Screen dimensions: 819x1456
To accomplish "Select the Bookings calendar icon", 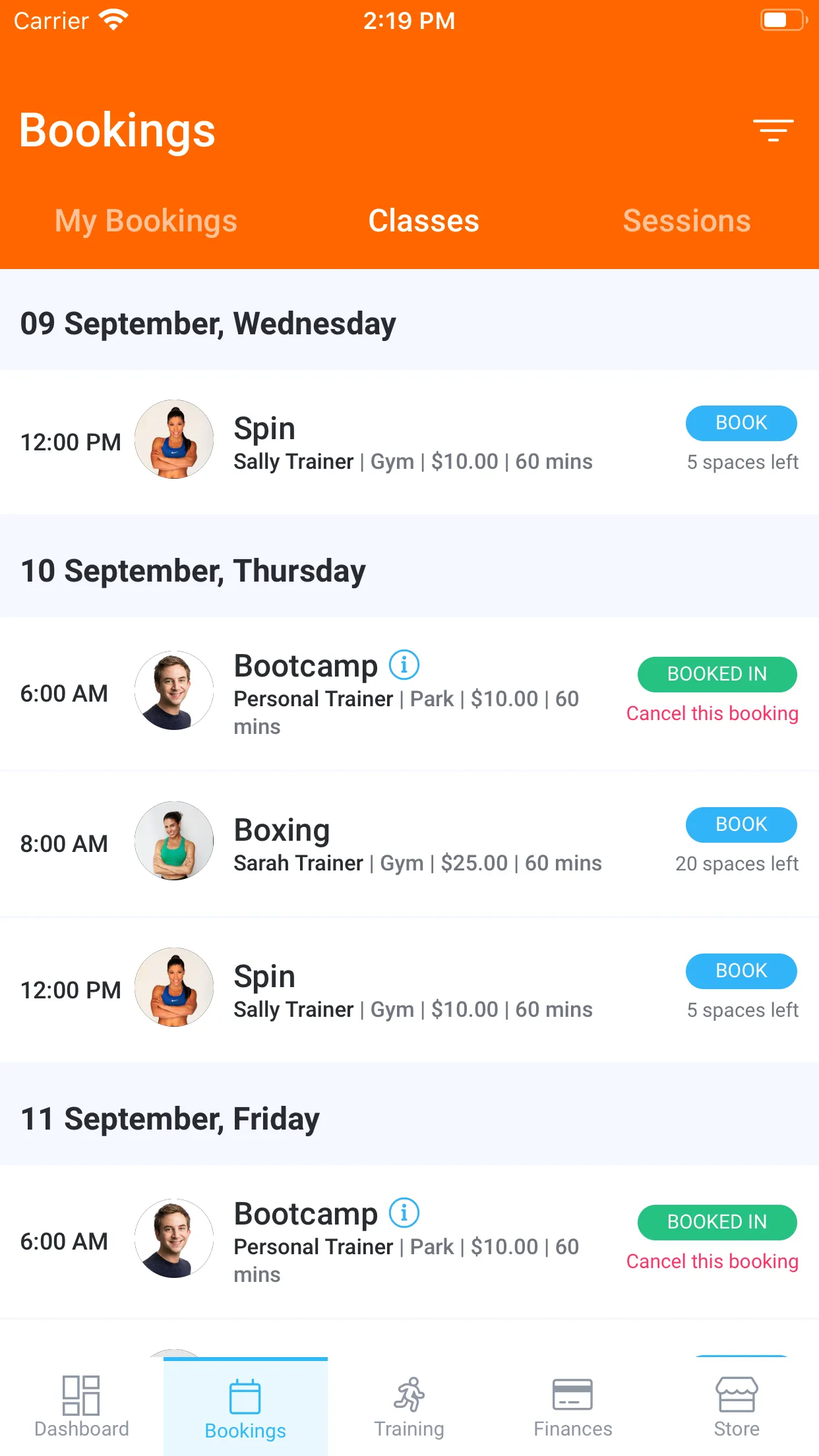I will coord(245,1397).
